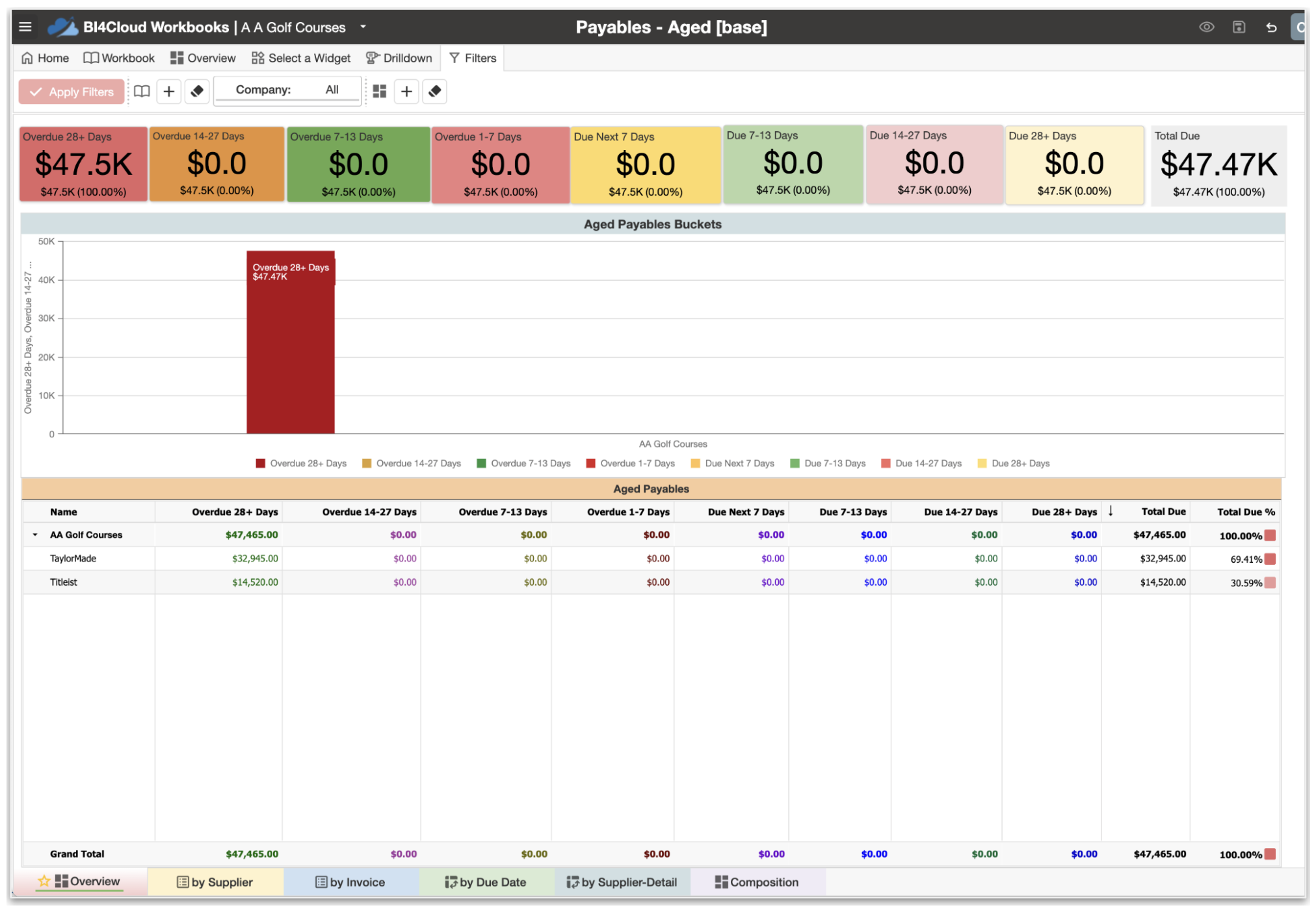This screenshot has width=1316, height=915.
Task: Click the star icon on Overview tab
Action: (x=44, y=881)
